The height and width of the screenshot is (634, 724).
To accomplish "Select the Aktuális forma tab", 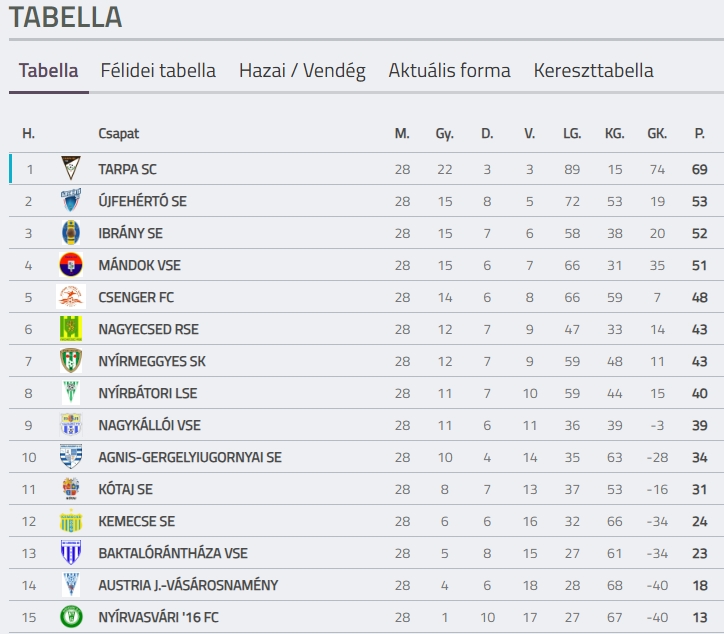I will point(449,71).
